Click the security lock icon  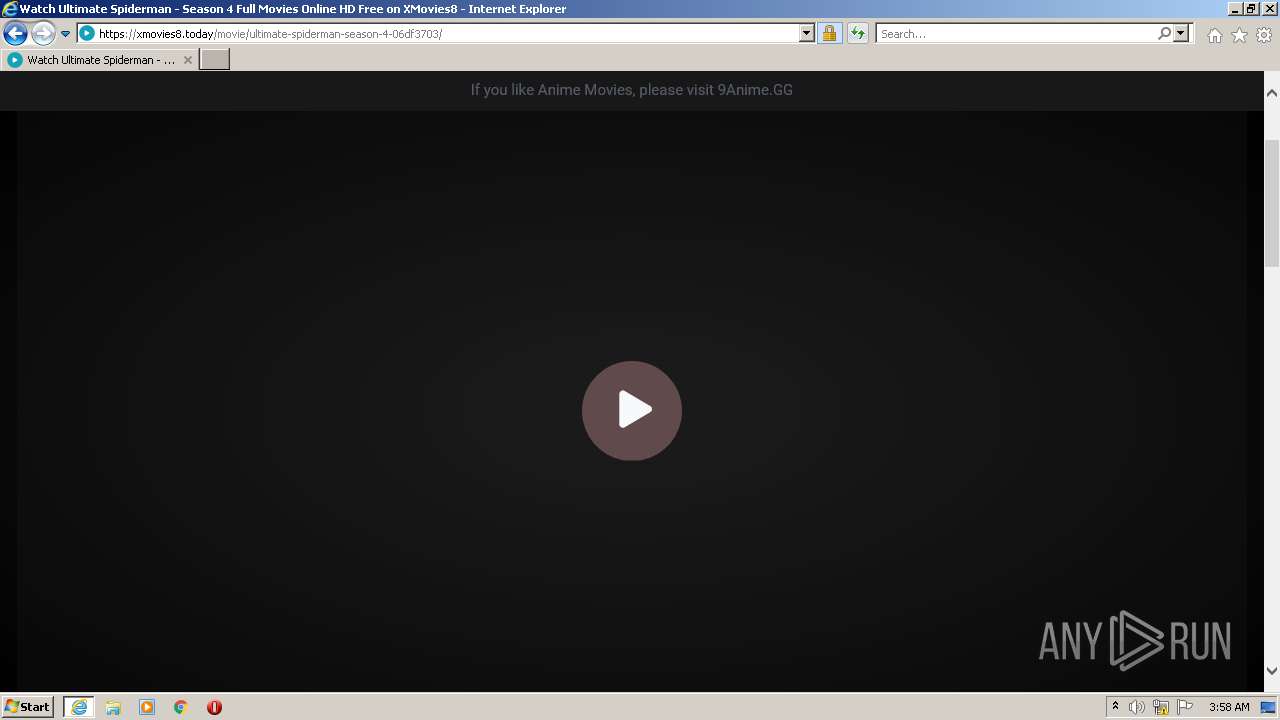[x=829, y=33]
